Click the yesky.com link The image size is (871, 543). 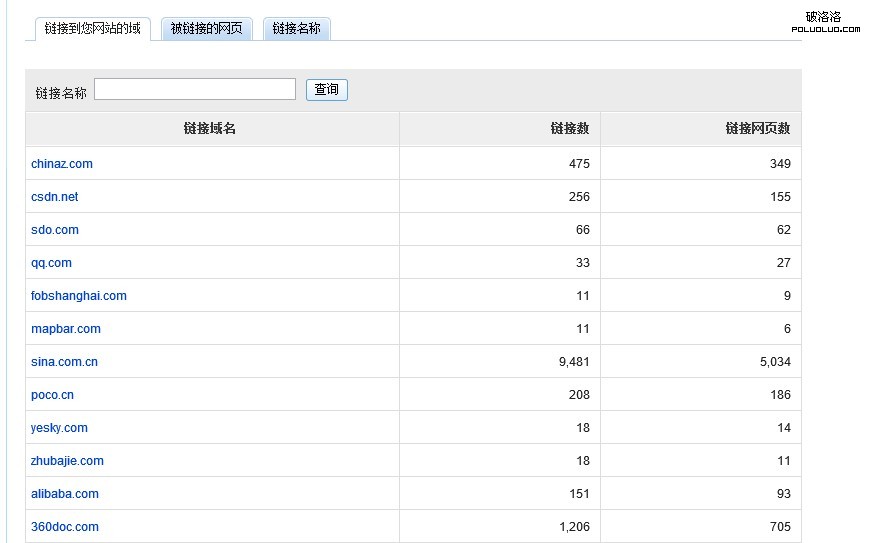coord(60,428)
